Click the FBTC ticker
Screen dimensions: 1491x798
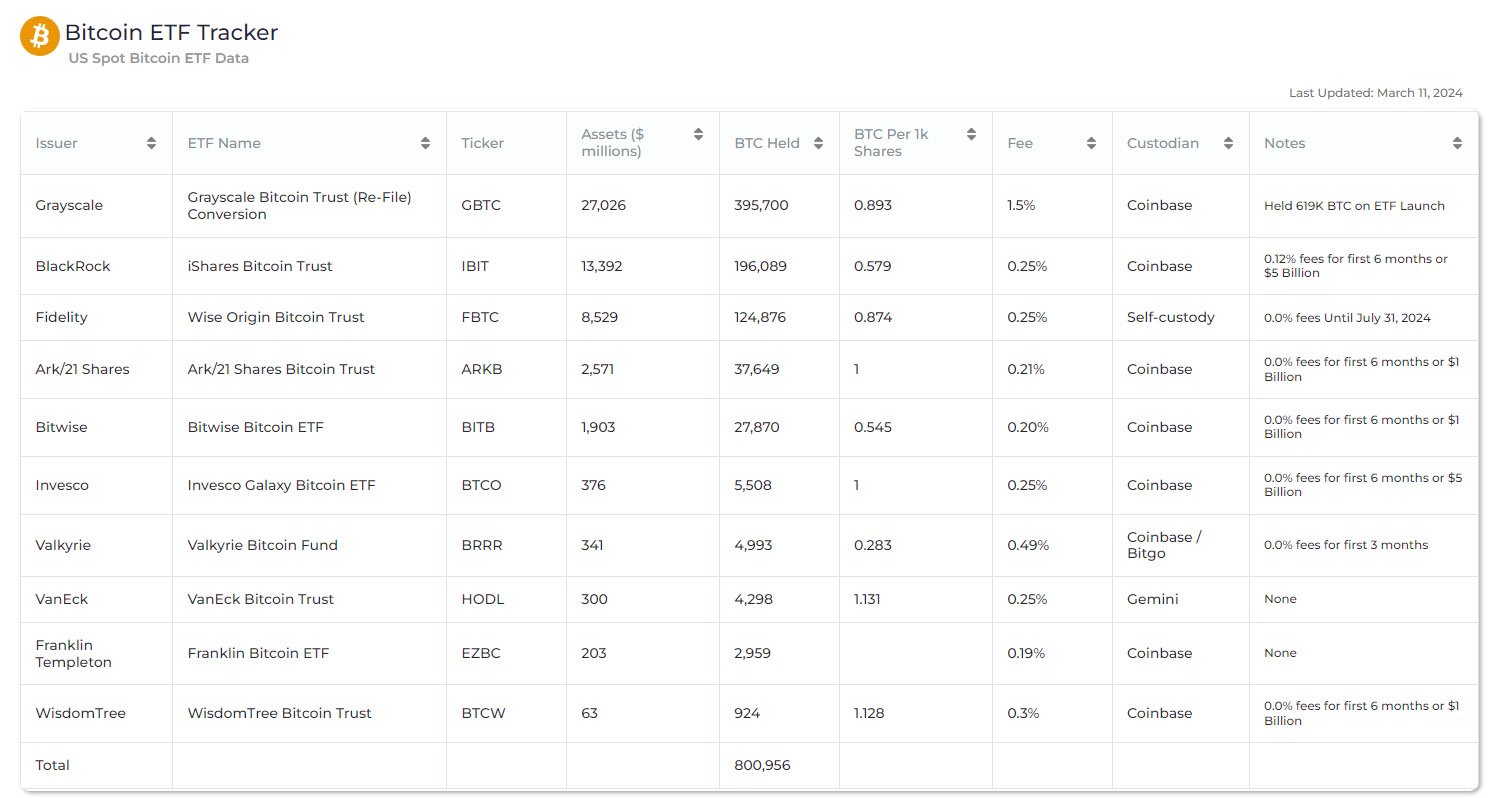click(480, 317)
